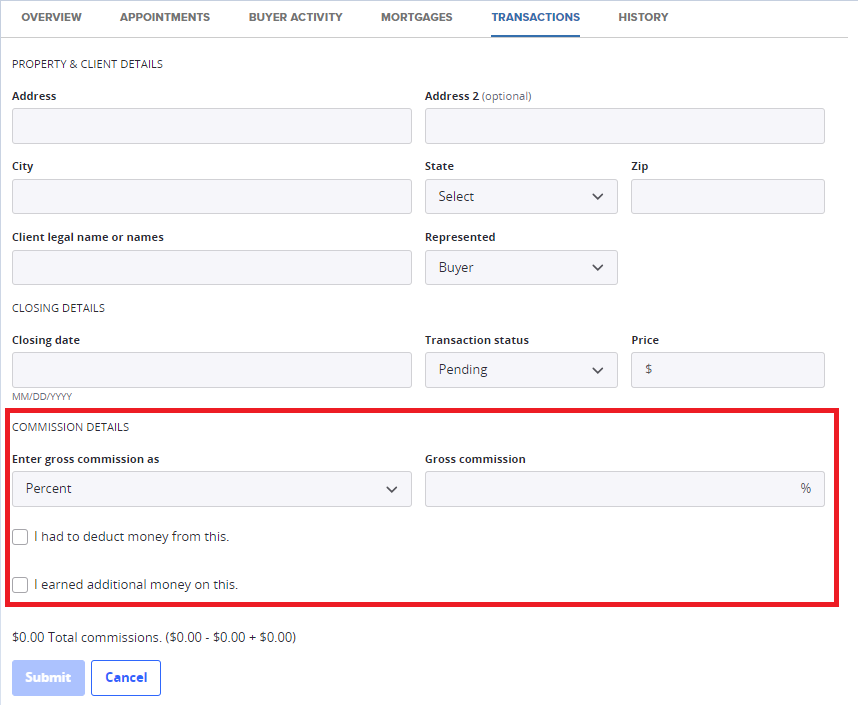Click the Submit button
This screenshot has height=705, width=858.
click(x=48, y=678)
